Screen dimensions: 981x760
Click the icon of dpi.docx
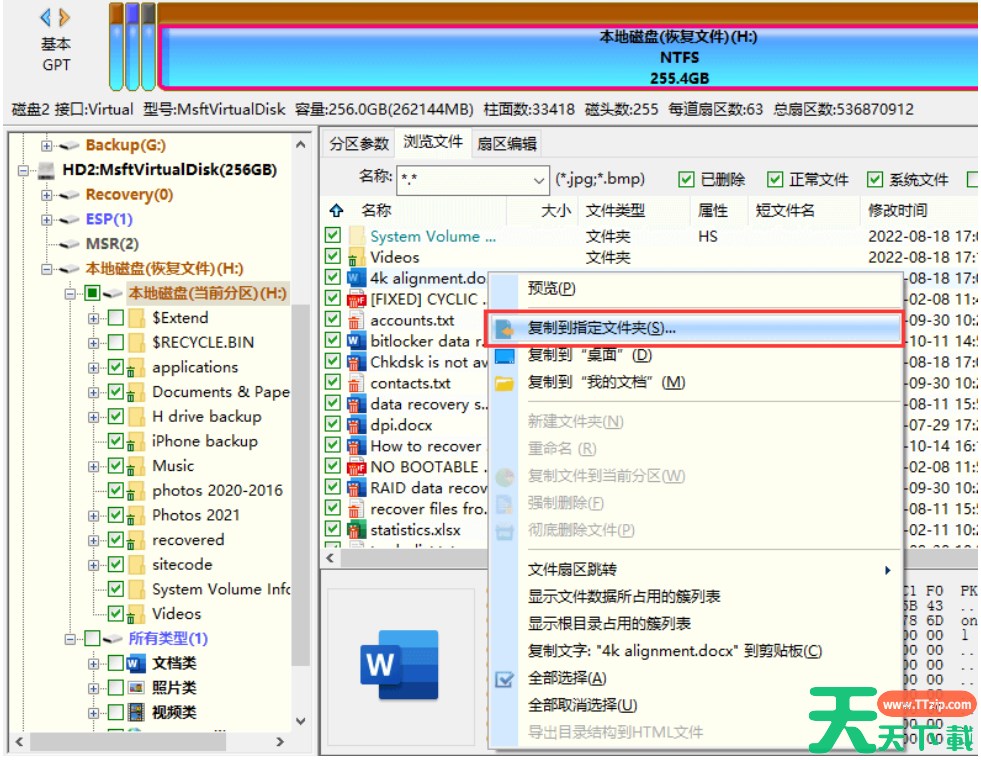[356, 425]
